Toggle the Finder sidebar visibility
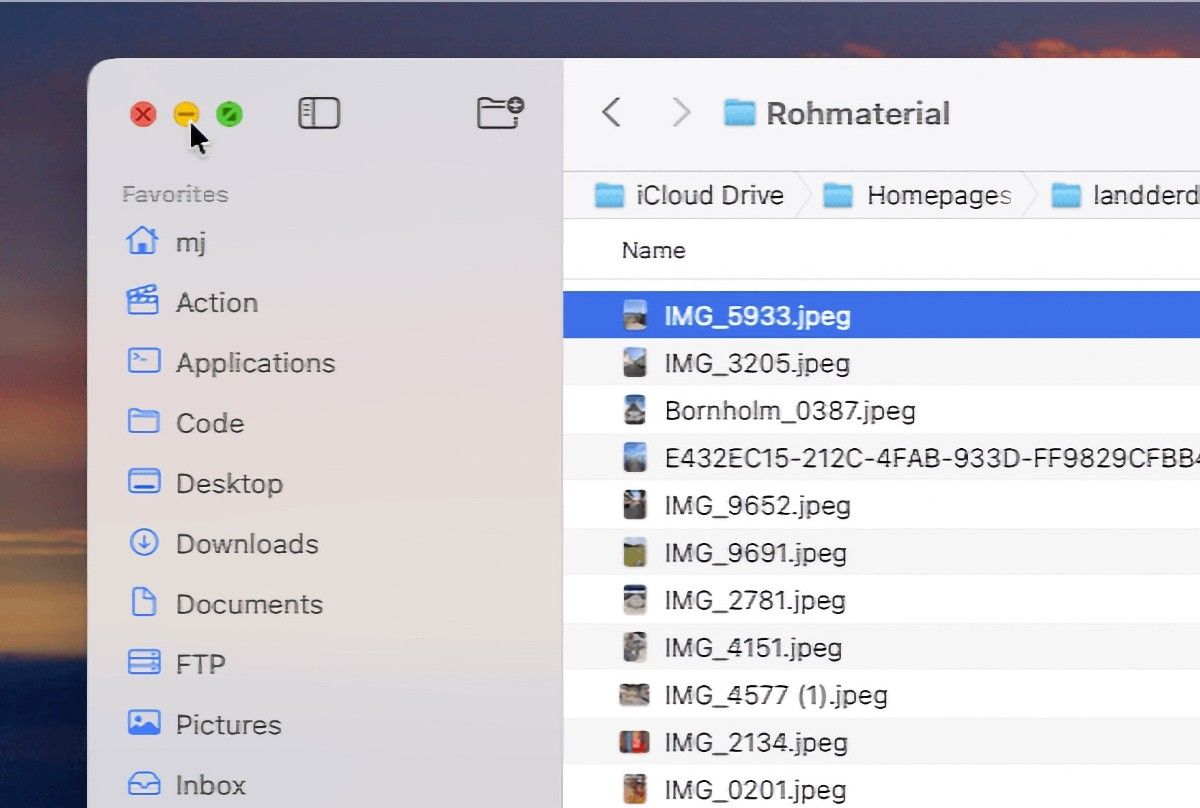Screen dimensions: 1200x808 click(x=319, y=113)
